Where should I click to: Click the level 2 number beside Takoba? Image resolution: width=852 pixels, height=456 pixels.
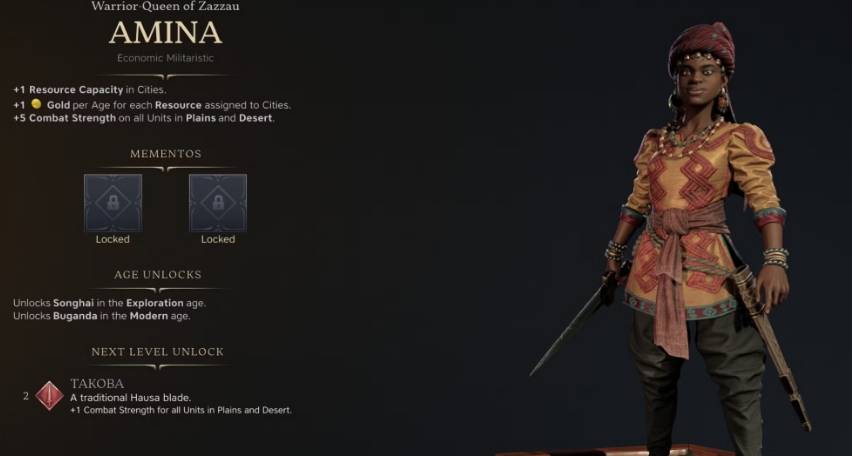(26, 396)
